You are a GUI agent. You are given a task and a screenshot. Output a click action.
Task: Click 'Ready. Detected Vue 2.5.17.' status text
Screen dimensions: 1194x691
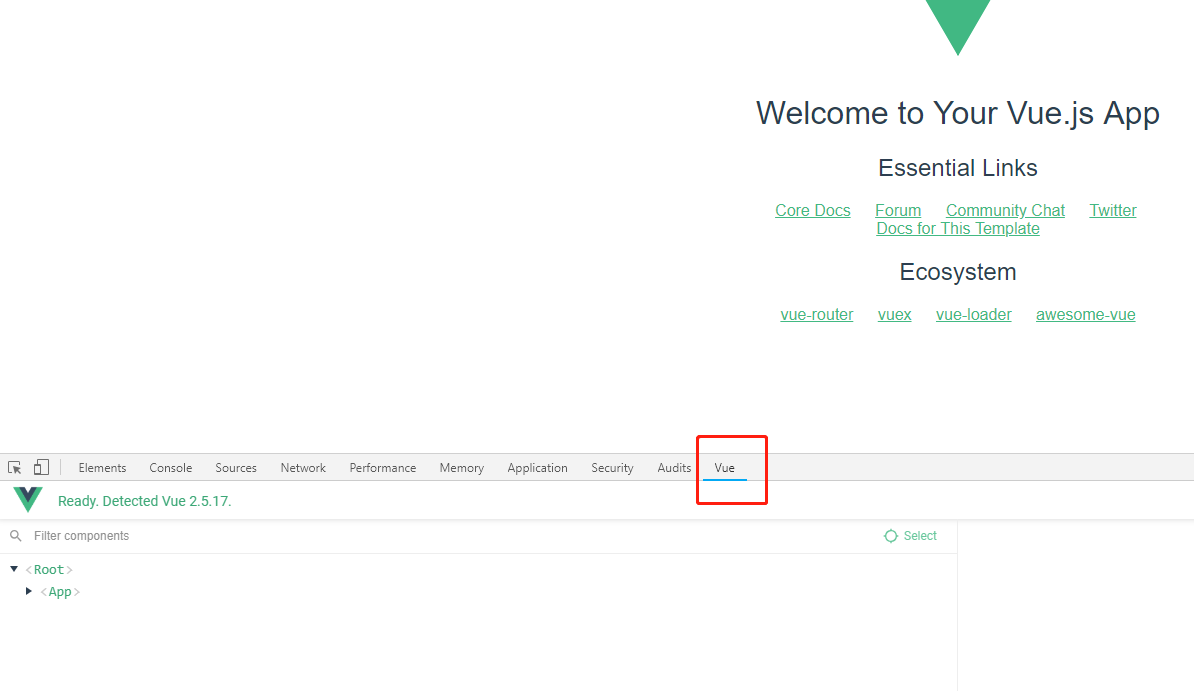pos(145,501)
